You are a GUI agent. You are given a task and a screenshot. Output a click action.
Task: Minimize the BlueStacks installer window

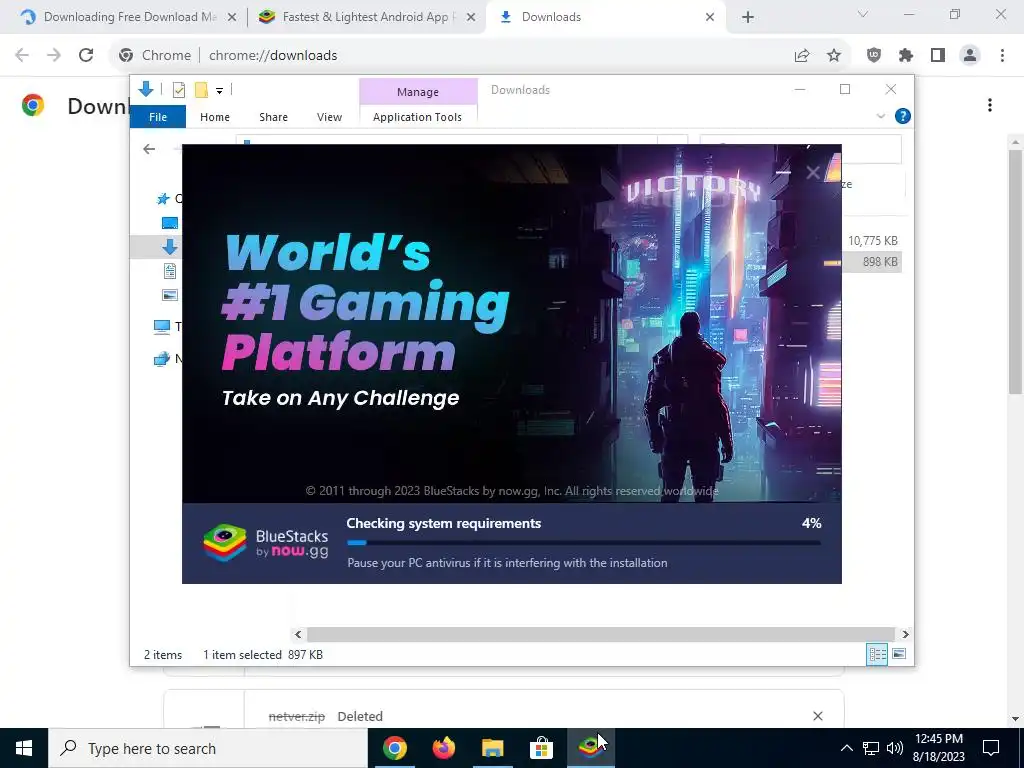(784, 172)
